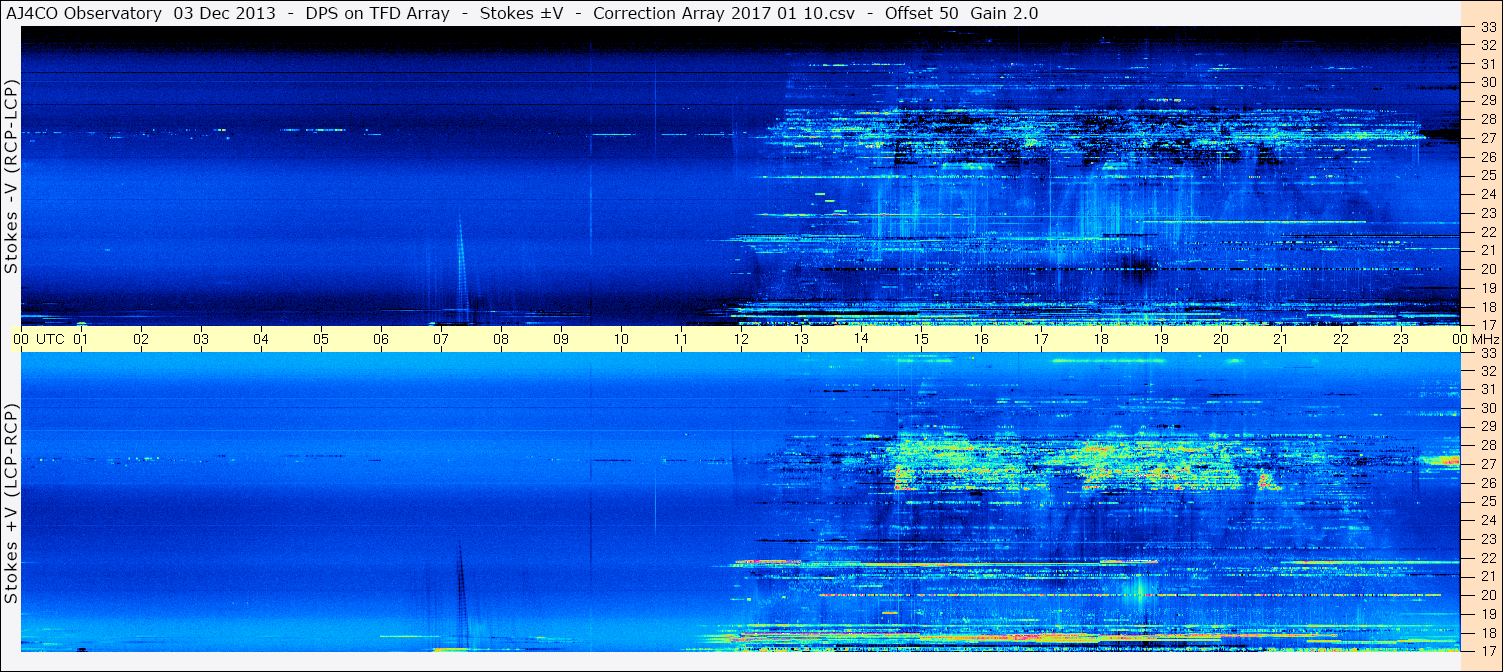Click 22 on the Stokes +V frequency scale

click(x=1487, y=557)
